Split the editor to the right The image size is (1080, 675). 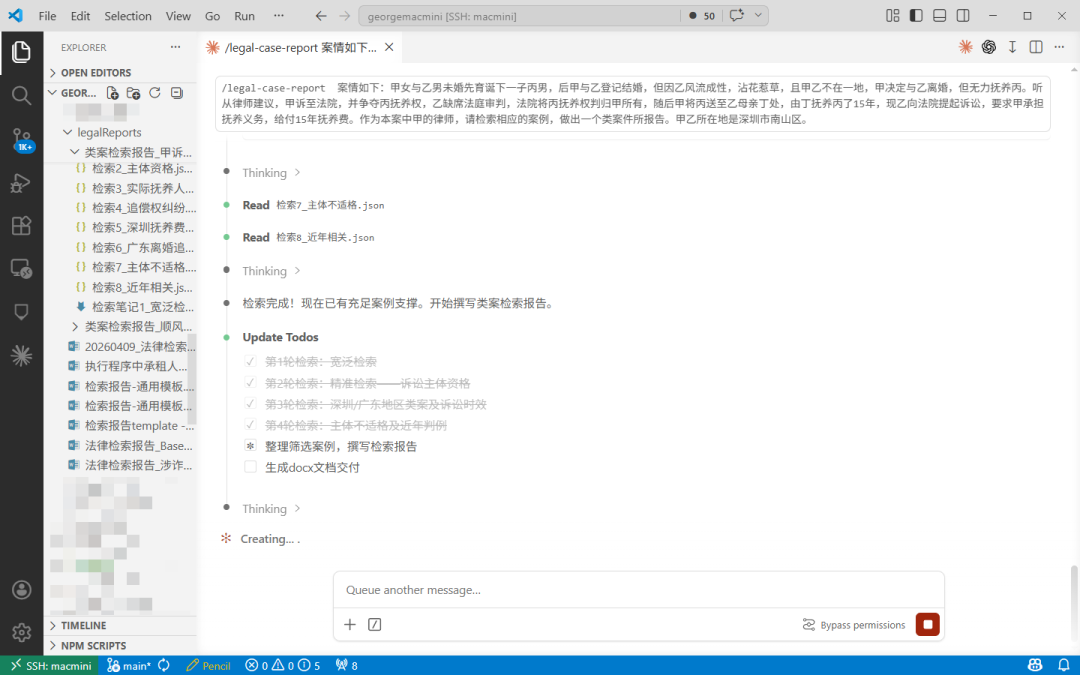1036,47
